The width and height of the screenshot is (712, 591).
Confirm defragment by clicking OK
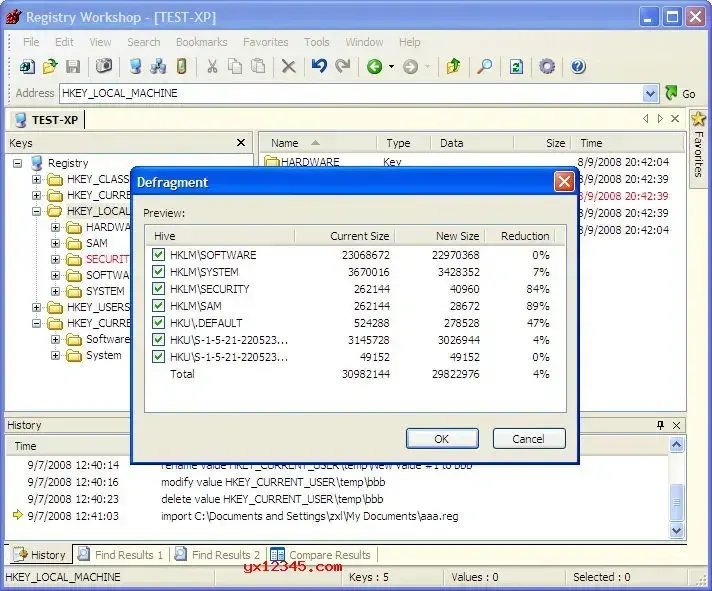pyautogui.click(x=442, y=438)
